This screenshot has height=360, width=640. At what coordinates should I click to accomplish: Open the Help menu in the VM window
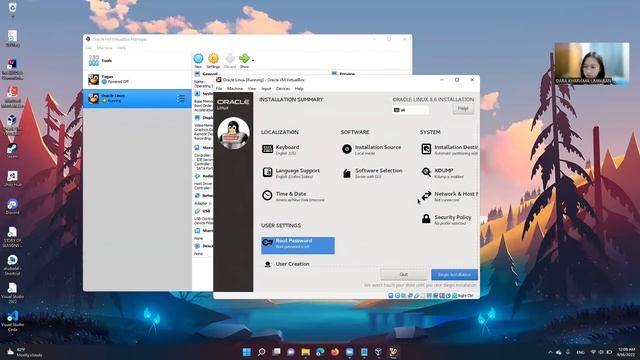click(299, 89)
